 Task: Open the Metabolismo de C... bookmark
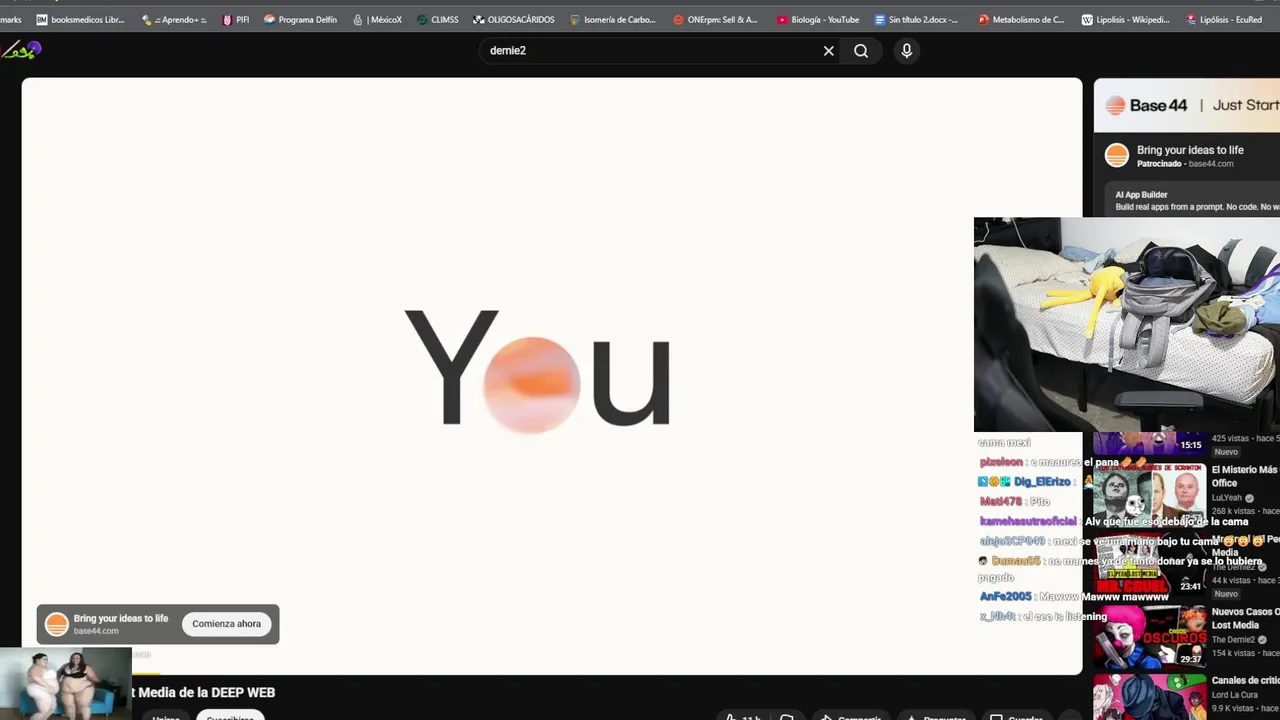click(x=1022, y=19)
